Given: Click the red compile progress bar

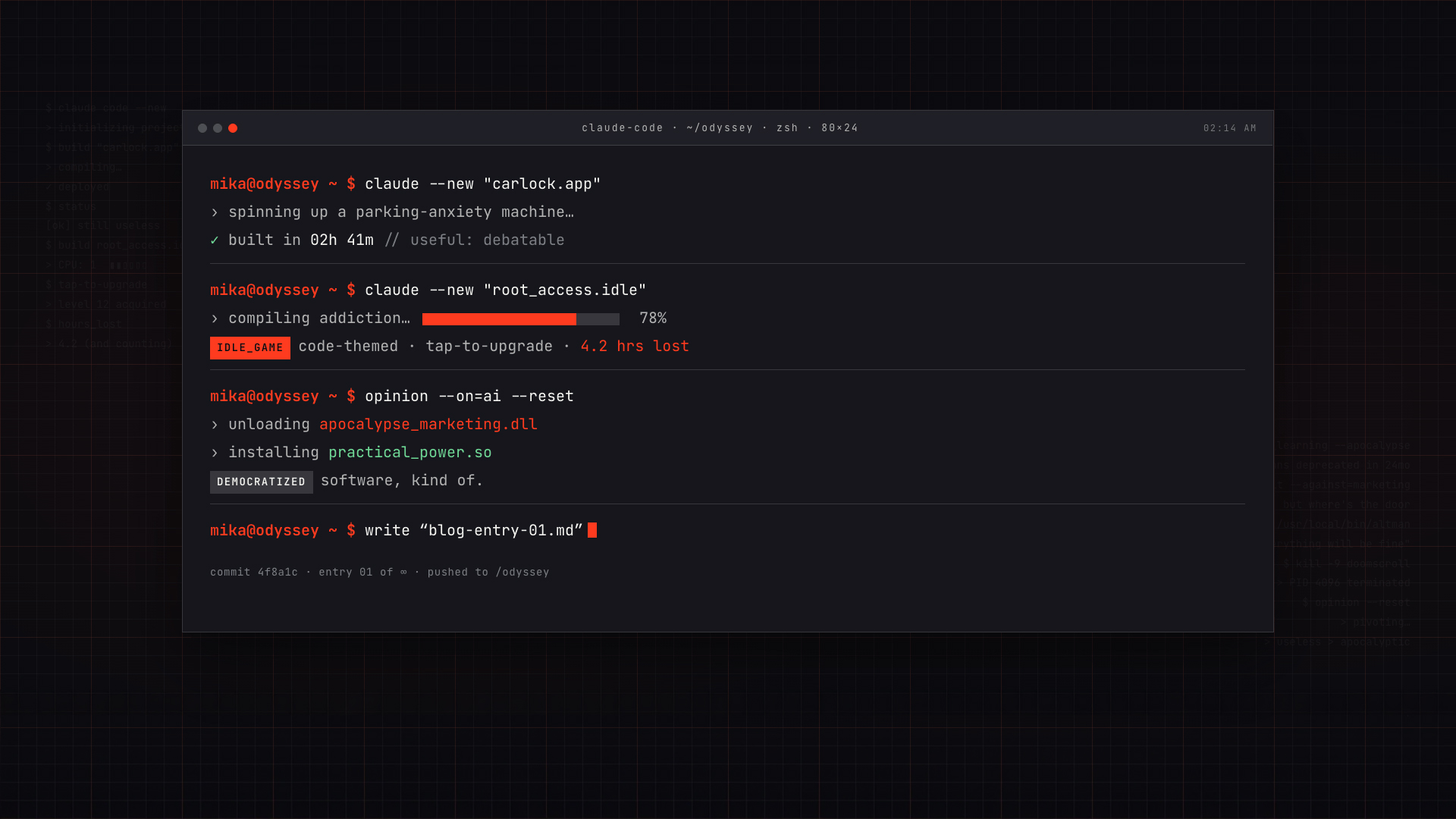Looking at the screenshot, I should click(521, 319).
